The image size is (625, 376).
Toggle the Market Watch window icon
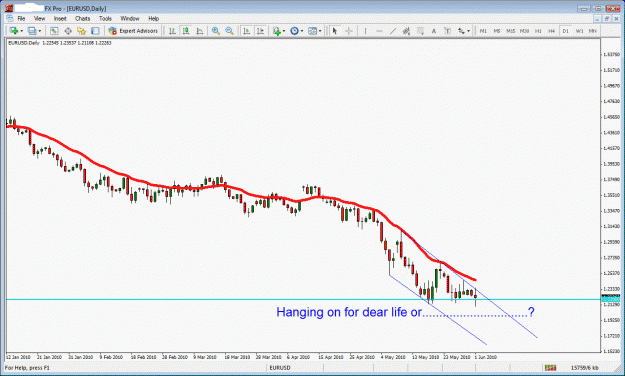point(54,31)
